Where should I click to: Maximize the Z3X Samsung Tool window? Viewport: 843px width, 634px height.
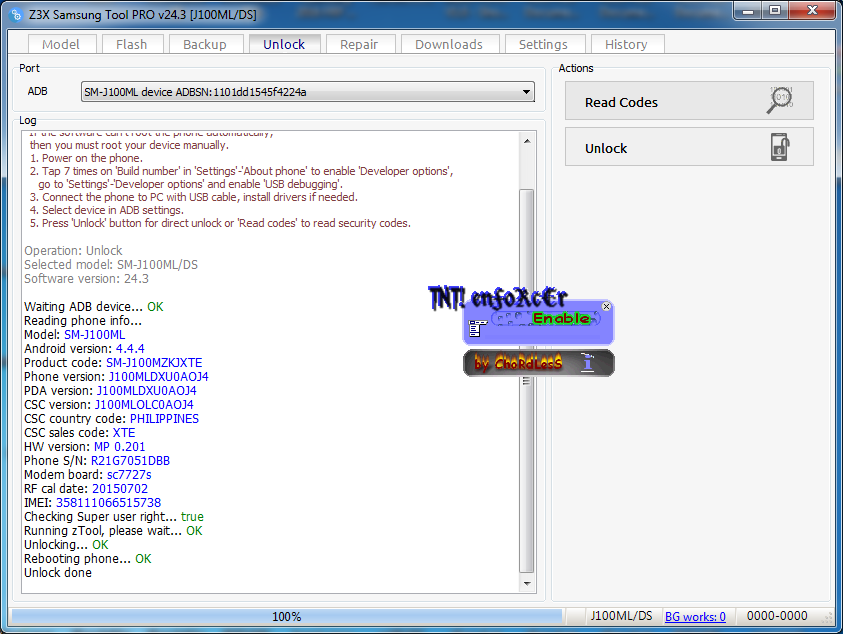coord(775,10)
